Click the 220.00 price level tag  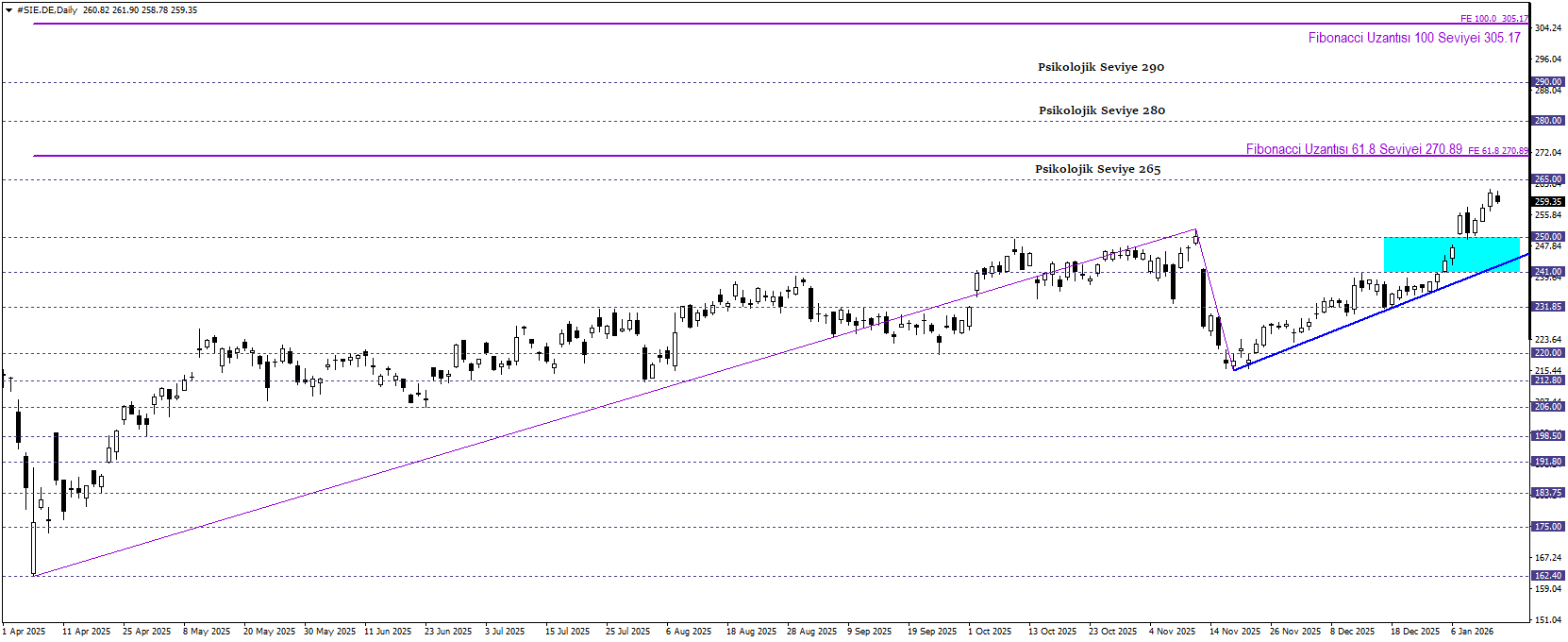[1548, 353]
